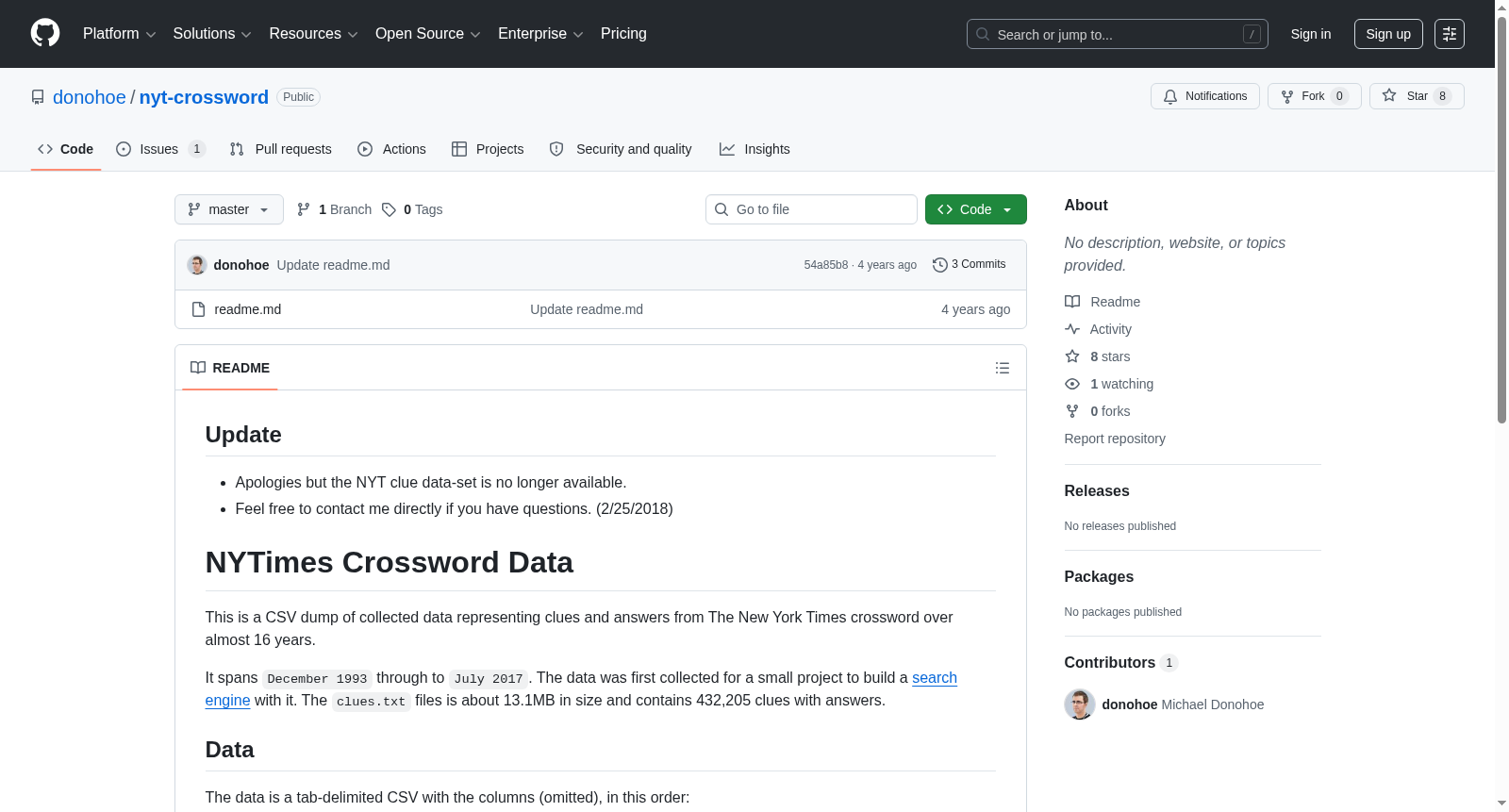Image resolution: width=1509 pixels, height=812 pixels.
Task: View the 3 Commits history
Action: (x=970, y=265)
